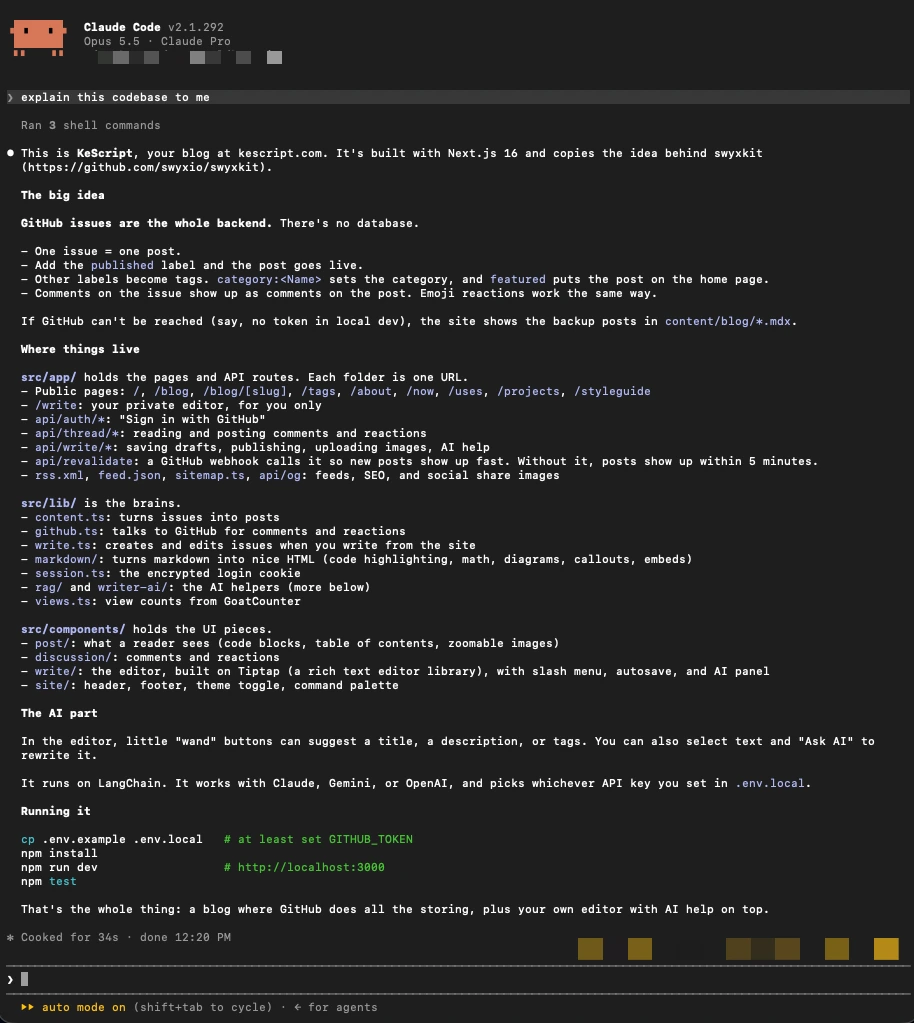Click the prompt chevron beside the input
This screenshot has height=1023, width=914.
[10, 979]
